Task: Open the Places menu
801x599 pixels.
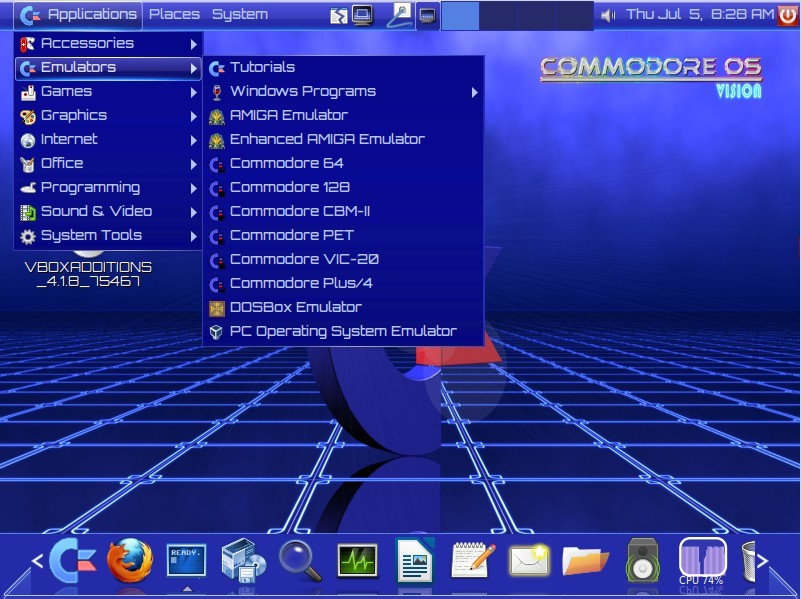Action: [174, 14]
